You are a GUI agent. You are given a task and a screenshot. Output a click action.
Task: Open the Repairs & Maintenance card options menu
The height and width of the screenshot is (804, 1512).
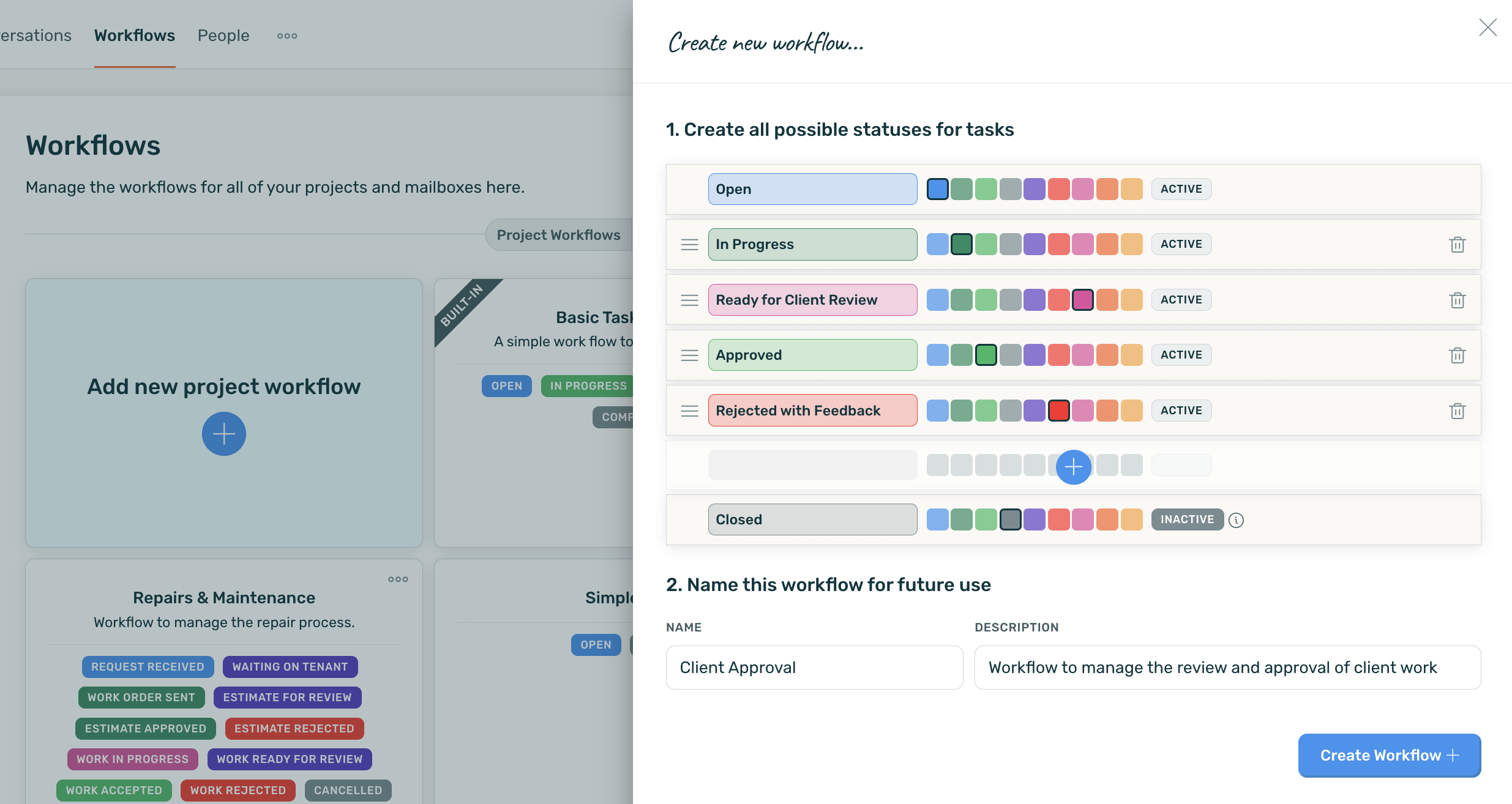point(397,579)
